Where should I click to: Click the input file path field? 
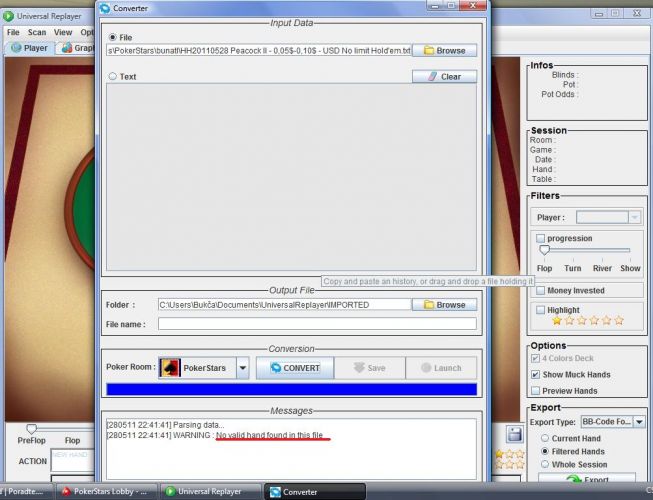[x=259, y=50]
